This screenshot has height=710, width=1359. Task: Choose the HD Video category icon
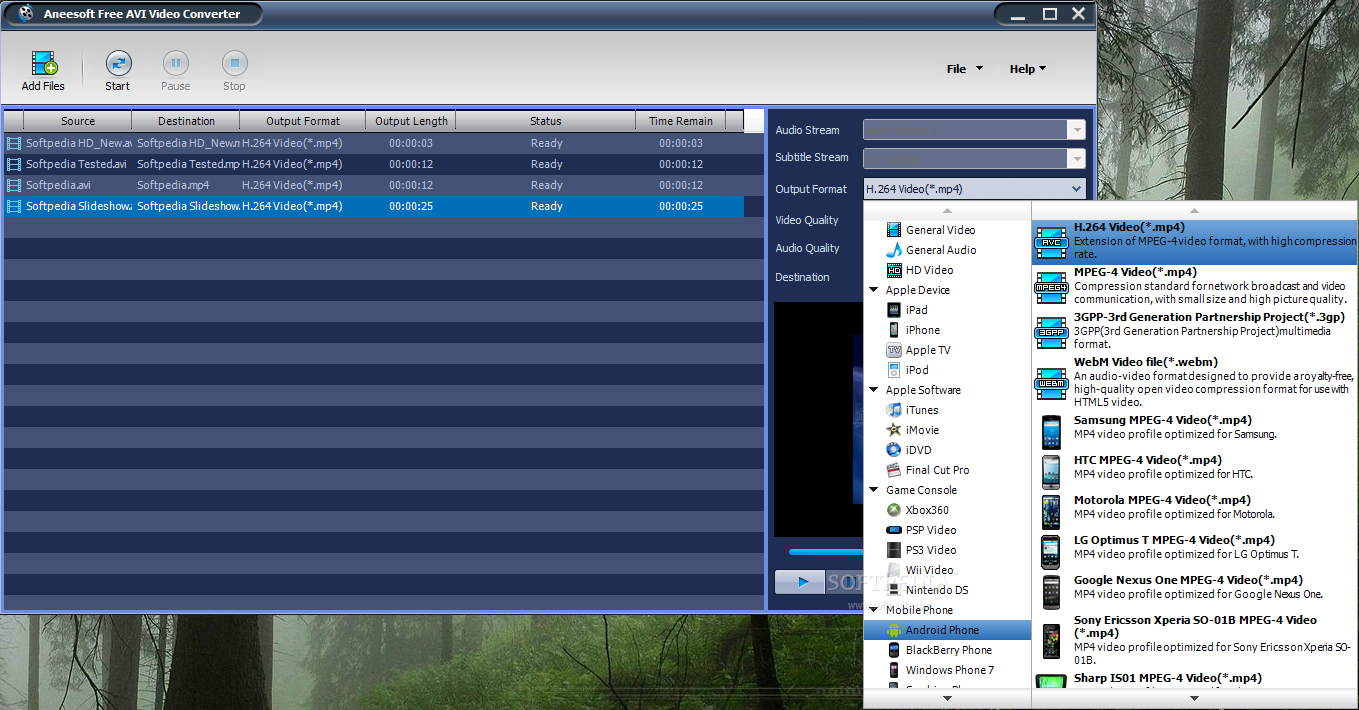[894, 270]
